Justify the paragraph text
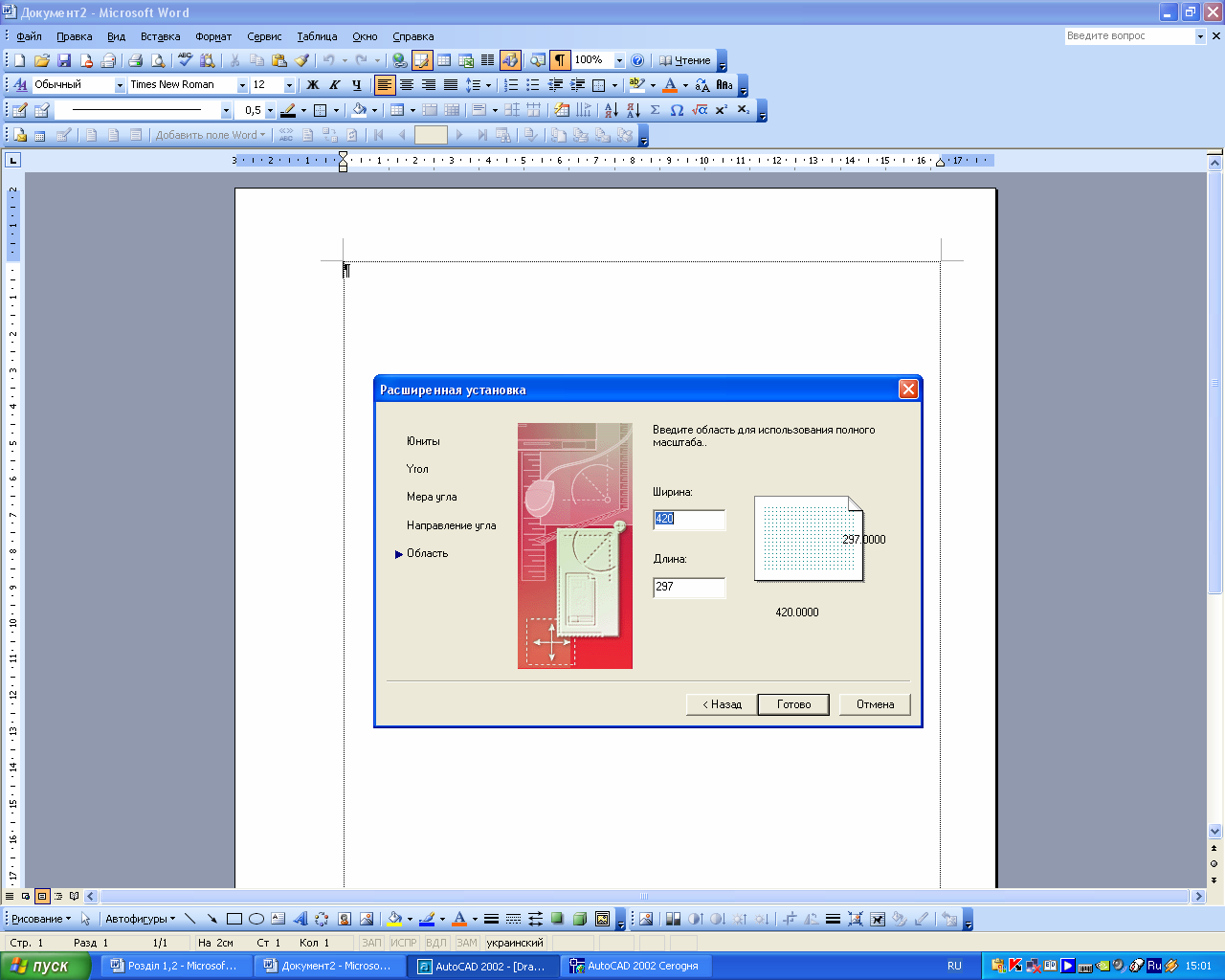Screen dimensions: 1225x980 click(450, 85)
